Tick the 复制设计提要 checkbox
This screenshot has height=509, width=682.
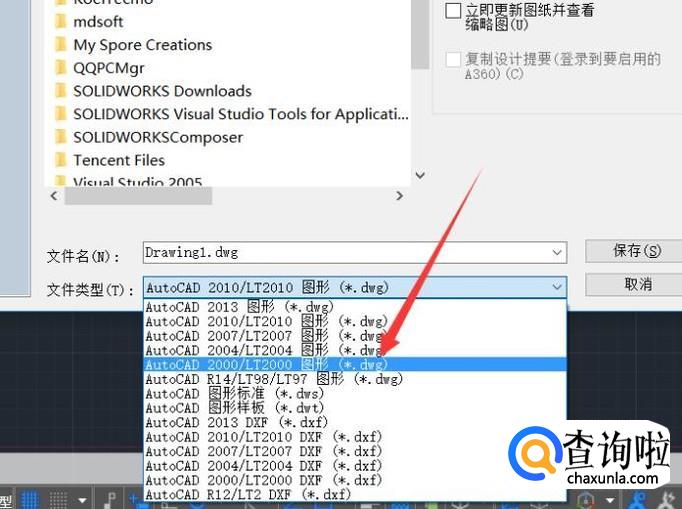tap(453, 60)
